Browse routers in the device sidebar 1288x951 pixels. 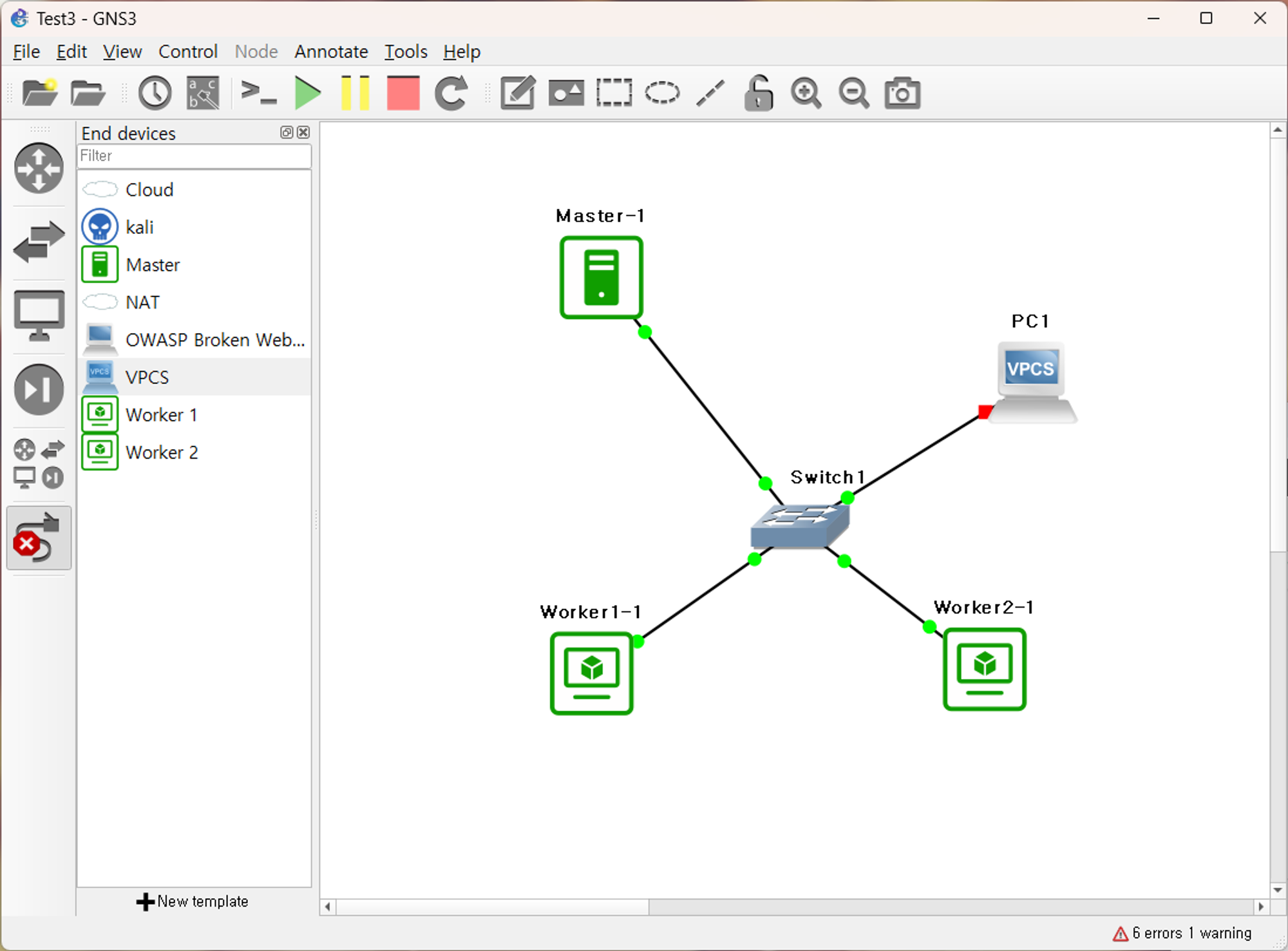pyautogui.click(x=39, y=168)
